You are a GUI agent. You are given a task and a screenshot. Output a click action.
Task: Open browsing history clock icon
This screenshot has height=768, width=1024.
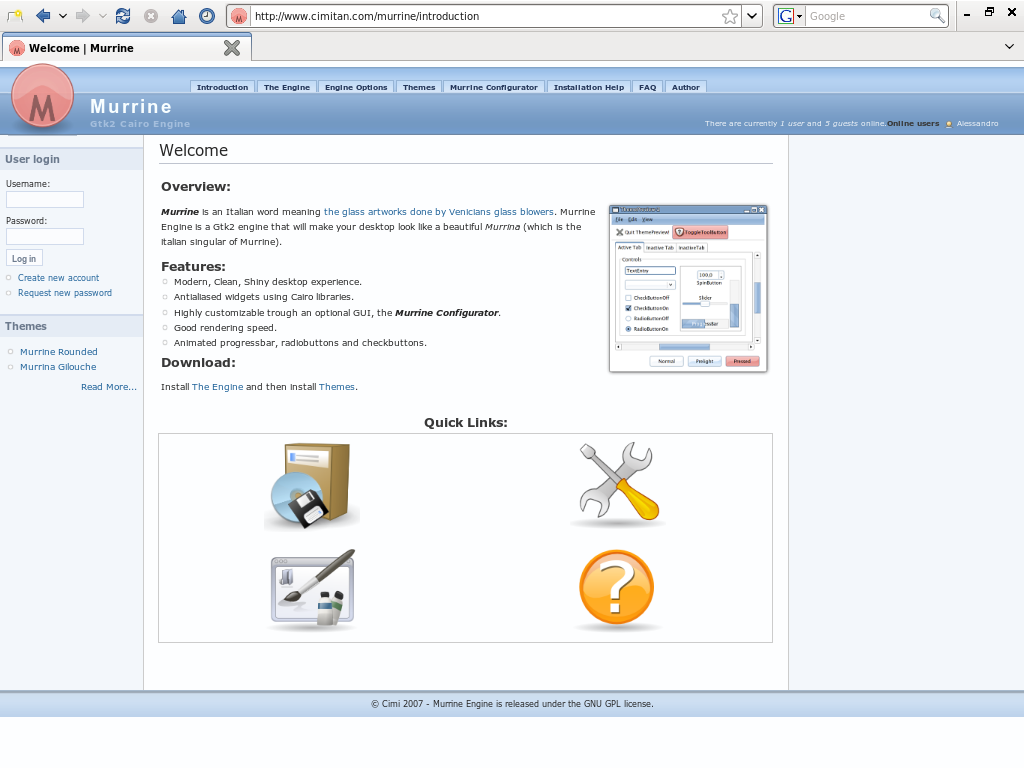(x=207, y=16)
